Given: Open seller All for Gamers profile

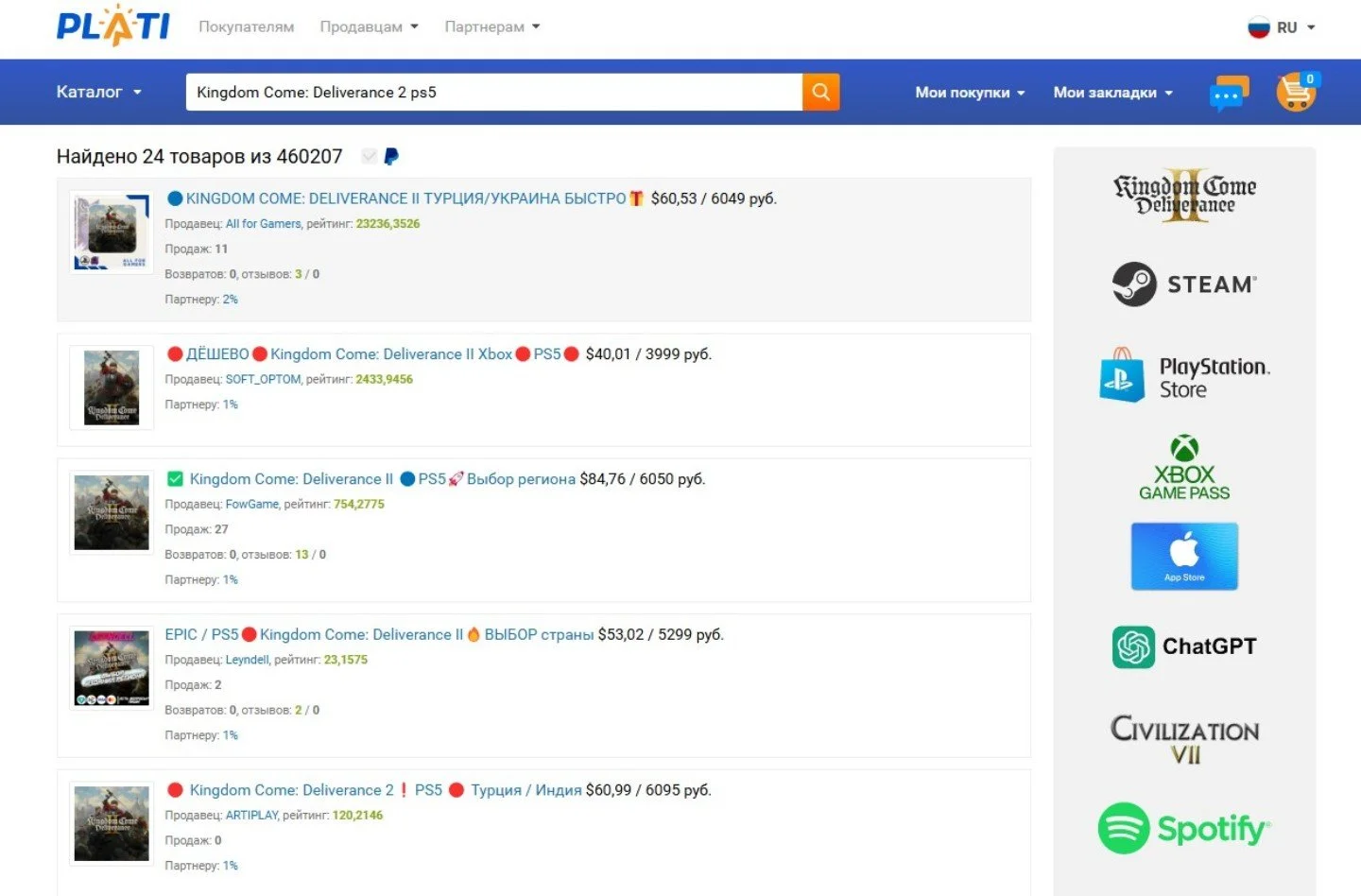Looking at the screenshot, I should [264, 224].
